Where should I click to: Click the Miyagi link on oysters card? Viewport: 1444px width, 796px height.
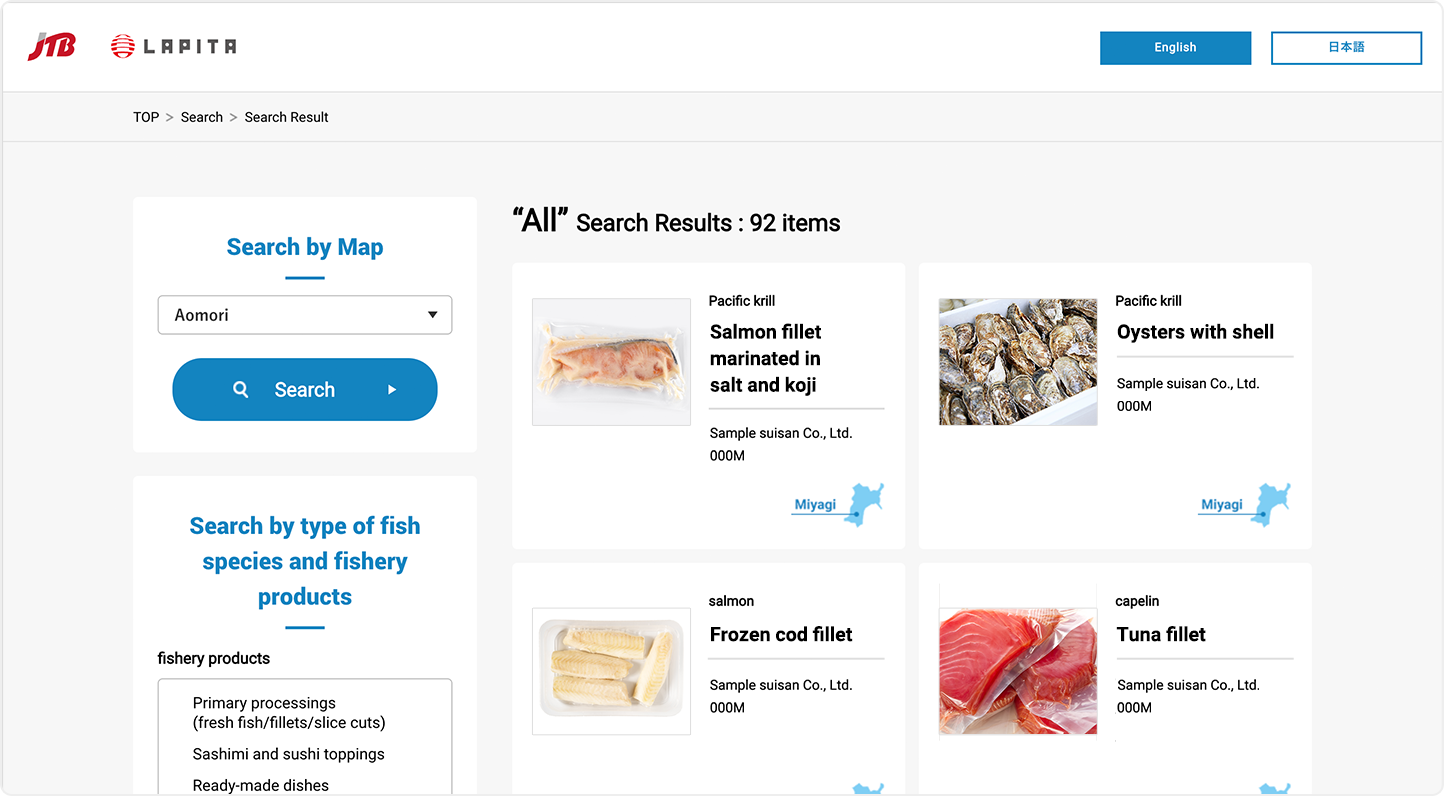pyautogui.click(x=1221, y=505)
